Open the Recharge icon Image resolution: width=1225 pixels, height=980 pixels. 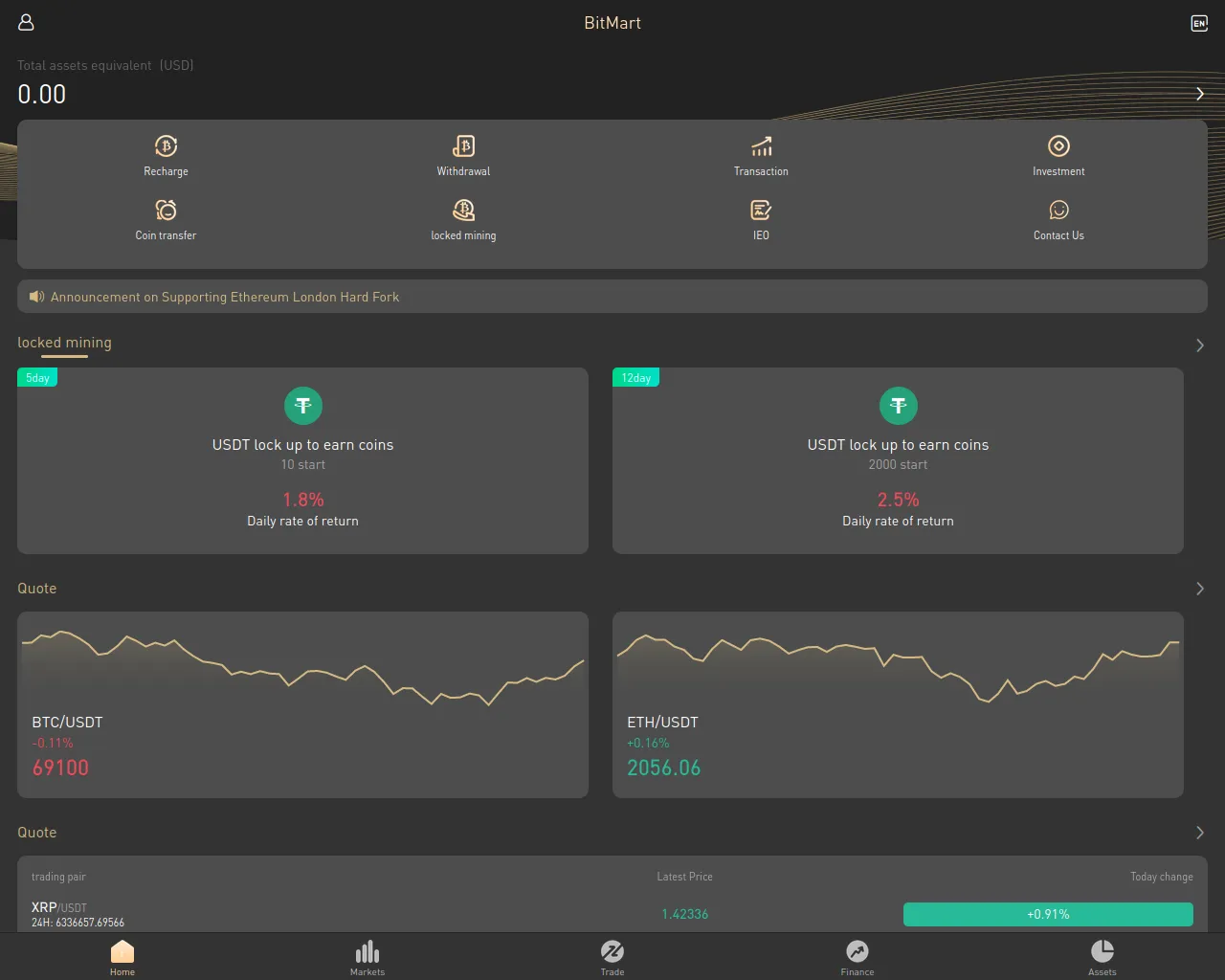166,145
